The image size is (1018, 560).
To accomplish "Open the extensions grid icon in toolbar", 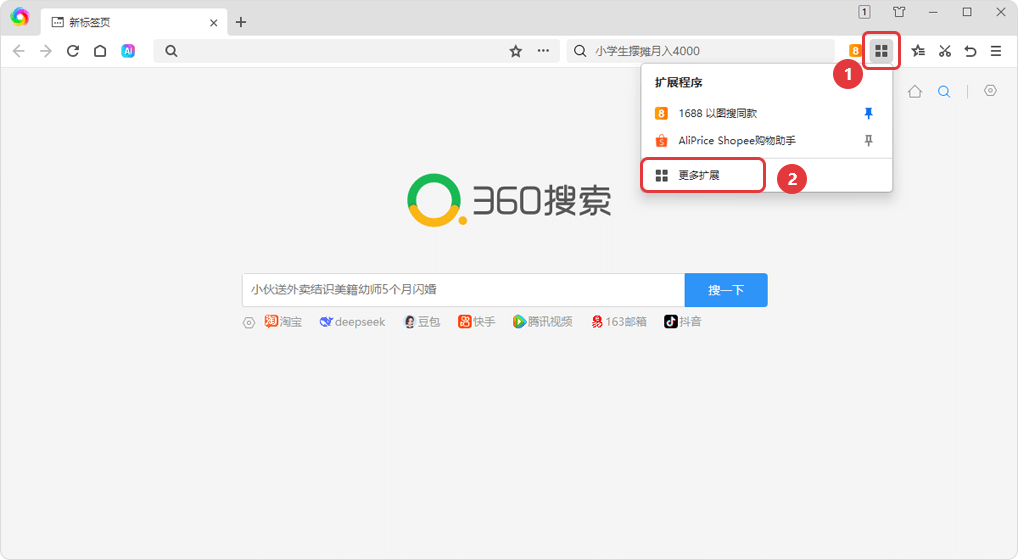I will tap(881, 51).
